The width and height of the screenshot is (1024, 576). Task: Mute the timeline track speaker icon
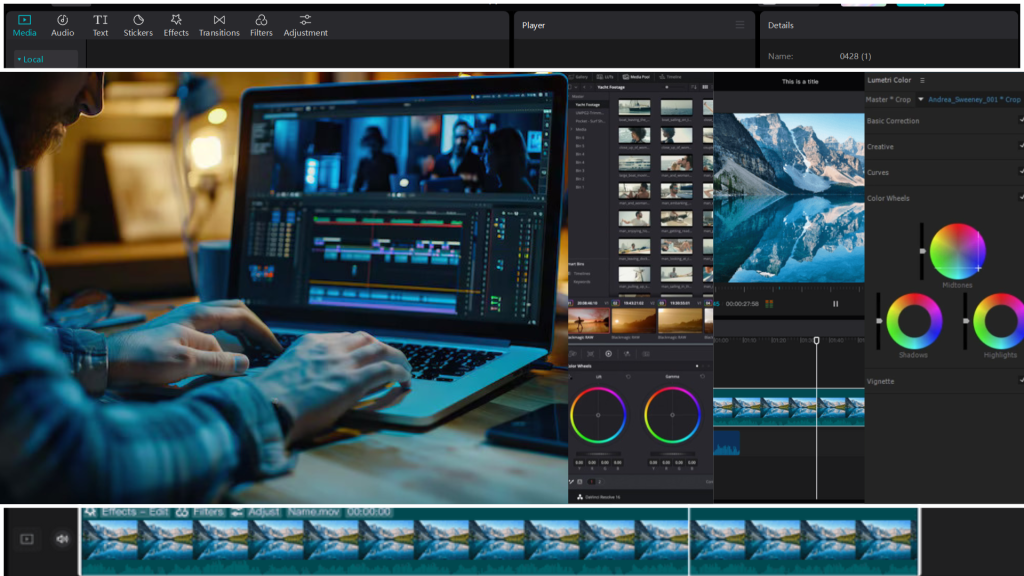[x=62, y=539]
